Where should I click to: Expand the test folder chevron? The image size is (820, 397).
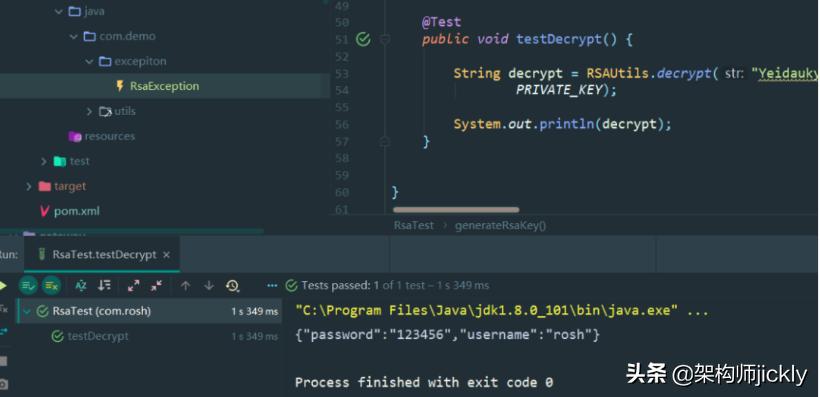44,162
